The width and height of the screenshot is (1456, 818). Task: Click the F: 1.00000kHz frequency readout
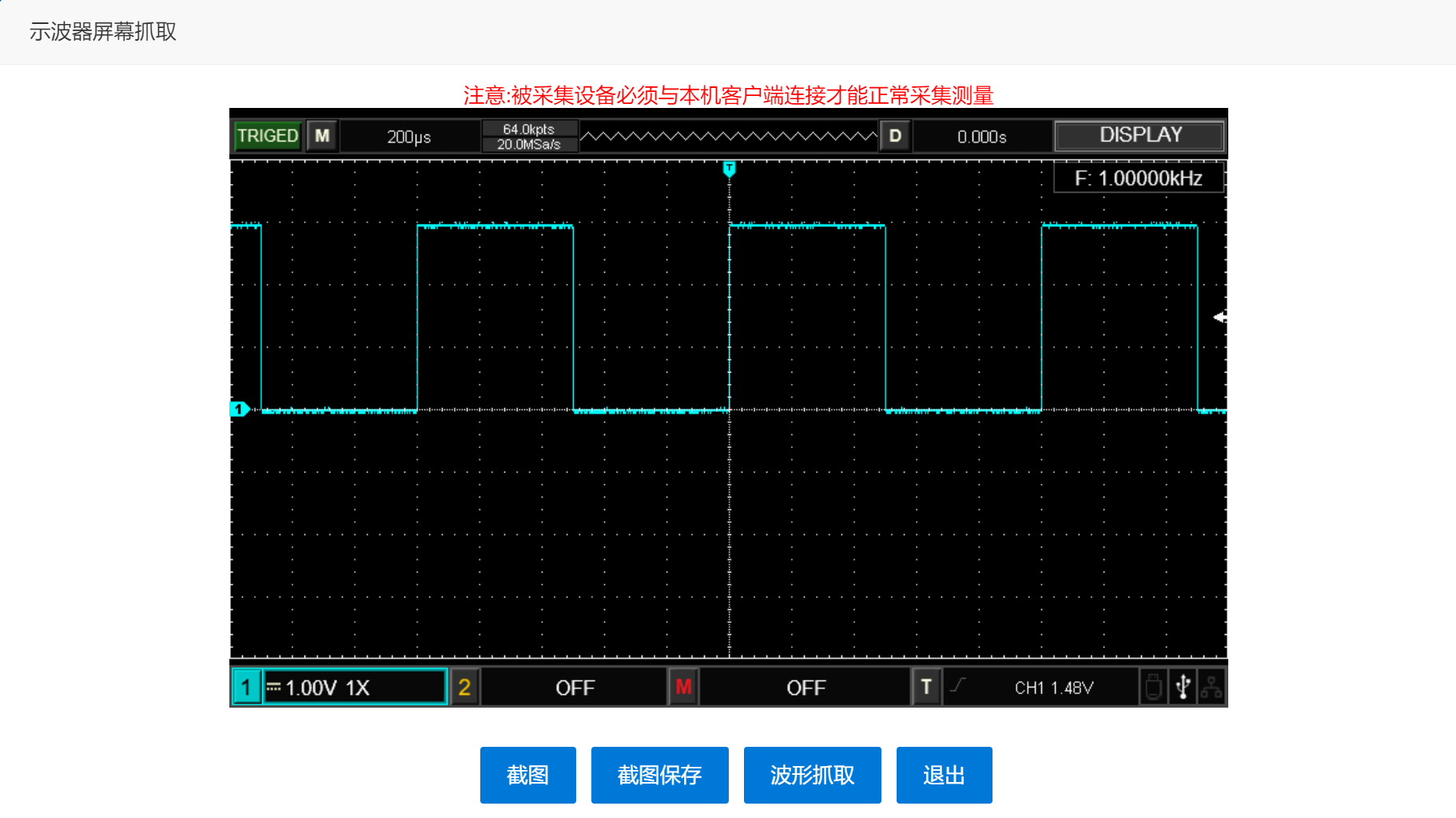(x=1138, y=178)
